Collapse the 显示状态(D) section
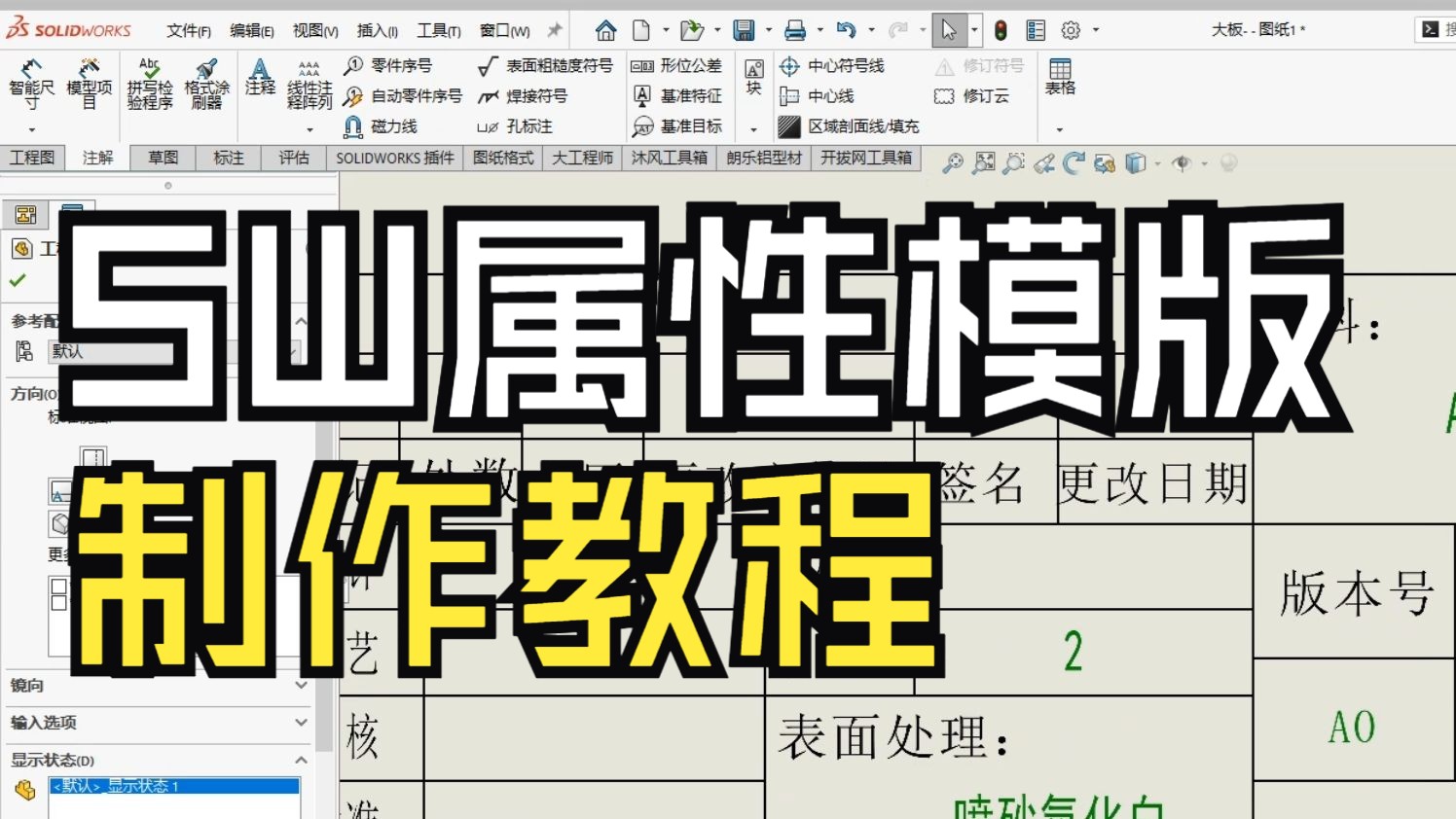The image size is (1456, 819). [x=301, y=760]
